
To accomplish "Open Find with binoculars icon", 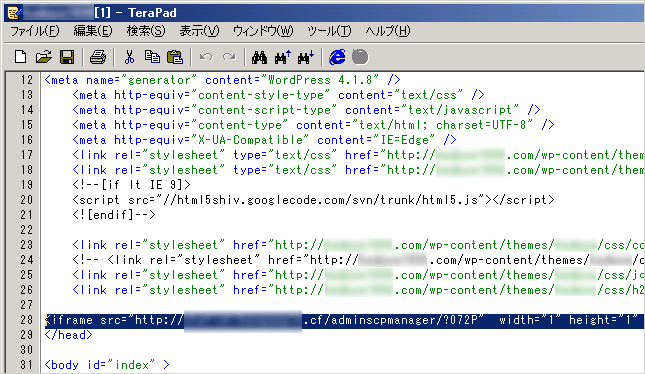I will point(259,57).
